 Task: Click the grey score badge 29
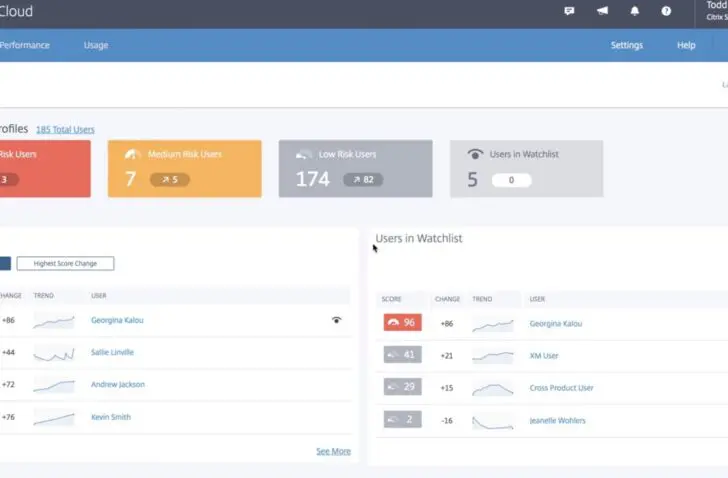[403, 387]
